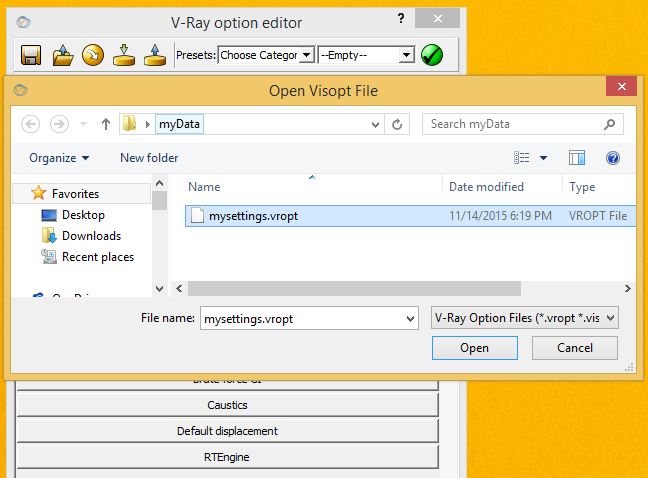Open the more view options dropdown arrow

[543, 158]
